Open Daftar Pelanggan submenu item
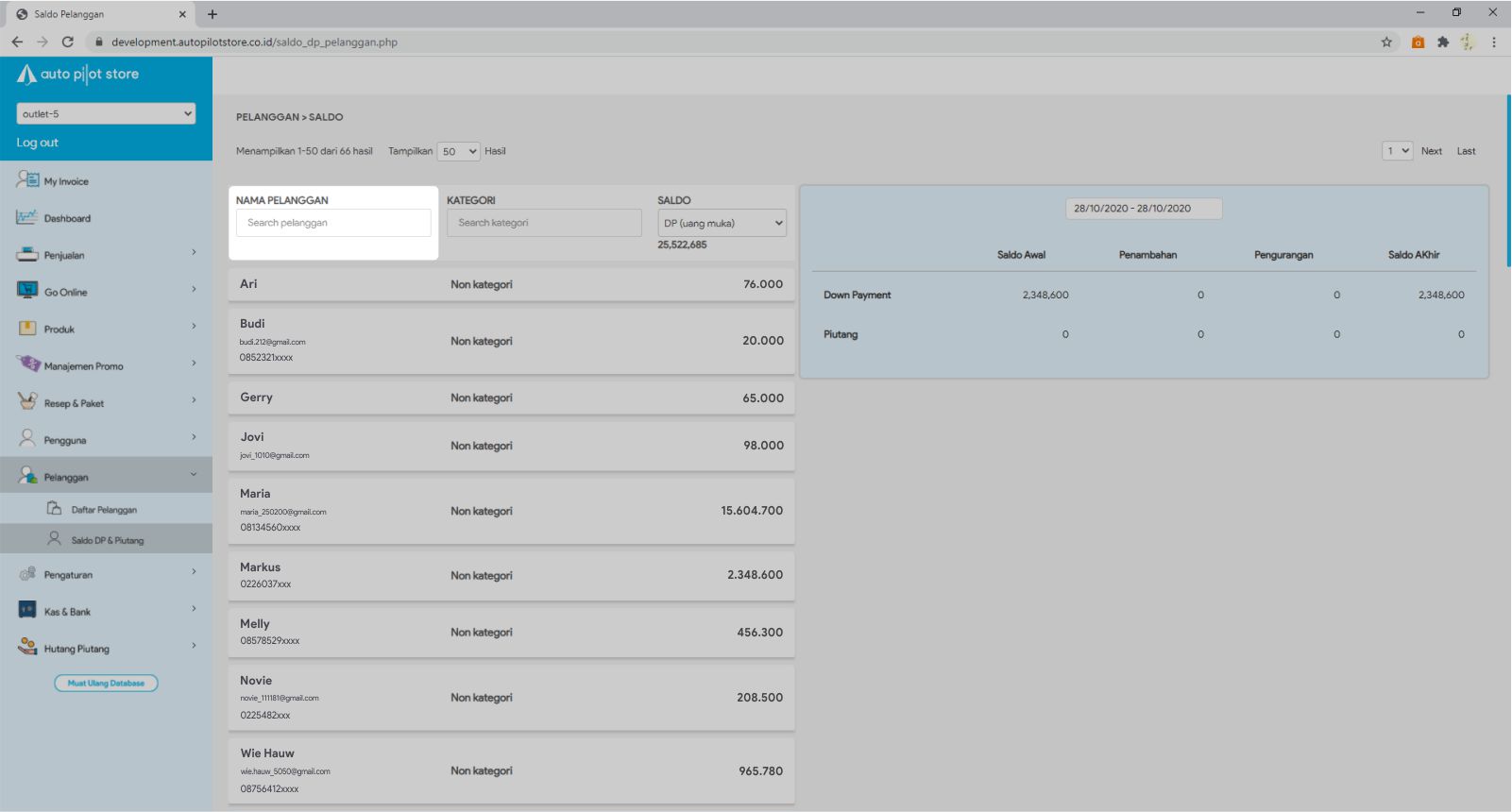The image size is (1512, 812). (x=104, y=510)
